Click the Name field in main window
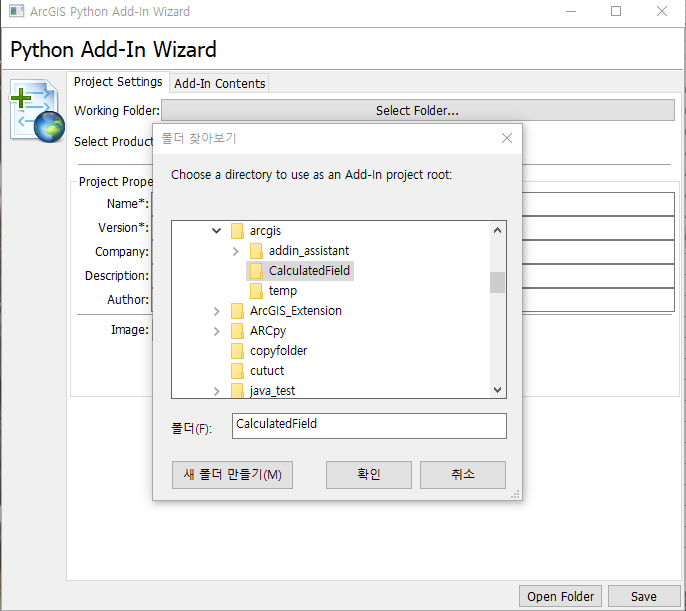This screenshot has height=611, width=686. point(598,204)
